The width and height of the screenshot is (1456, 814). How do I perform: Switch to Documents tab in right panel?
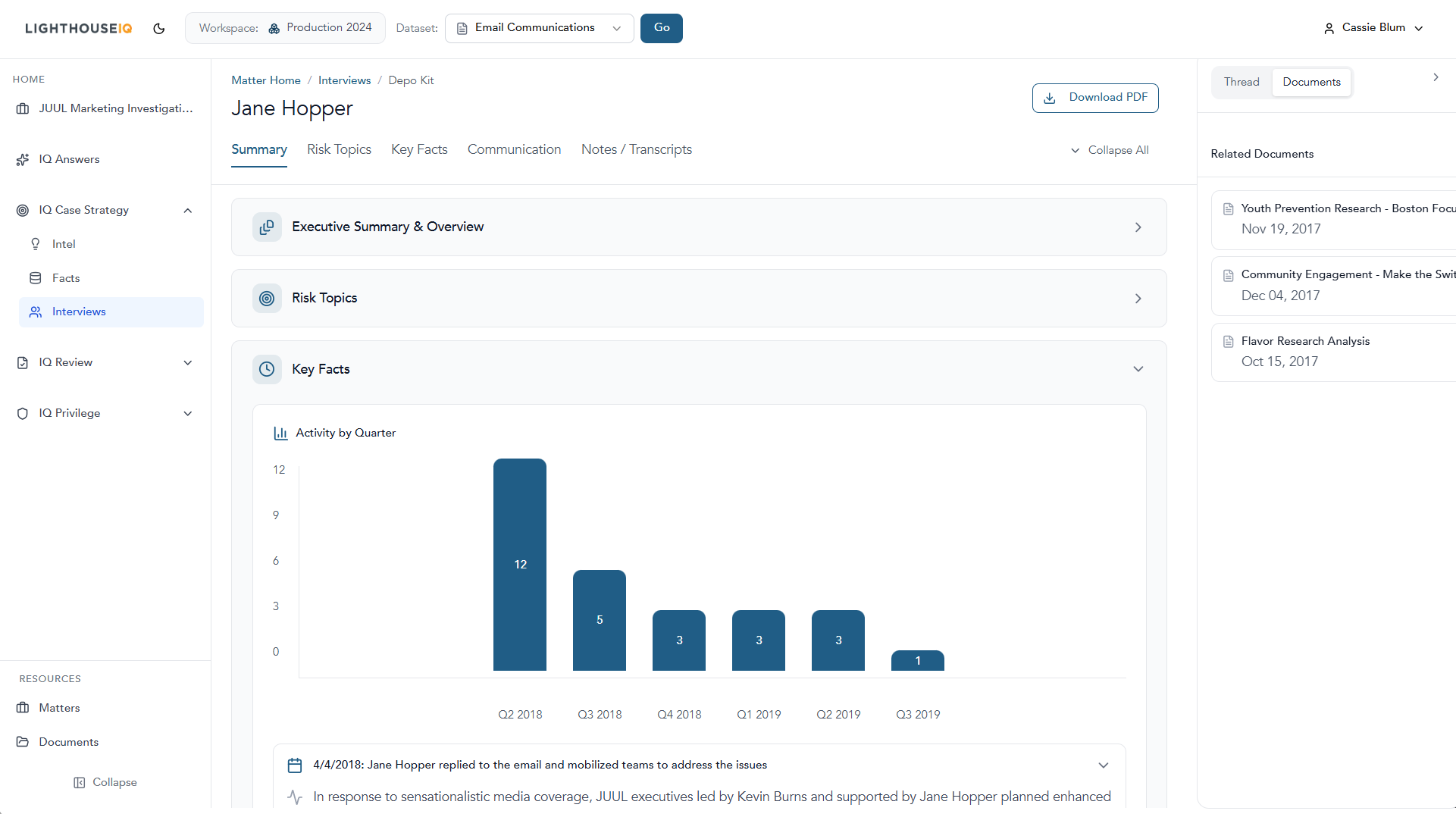[1311, 82]
